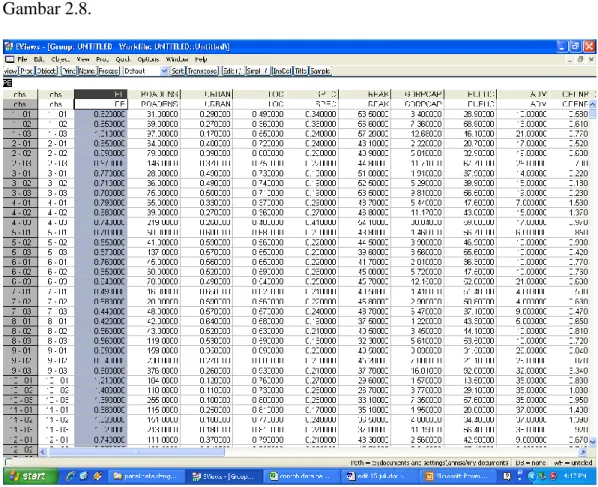This screenshot has width=598, height=487.
Task: Select the ROADENS column header
Action: point(154,94)
